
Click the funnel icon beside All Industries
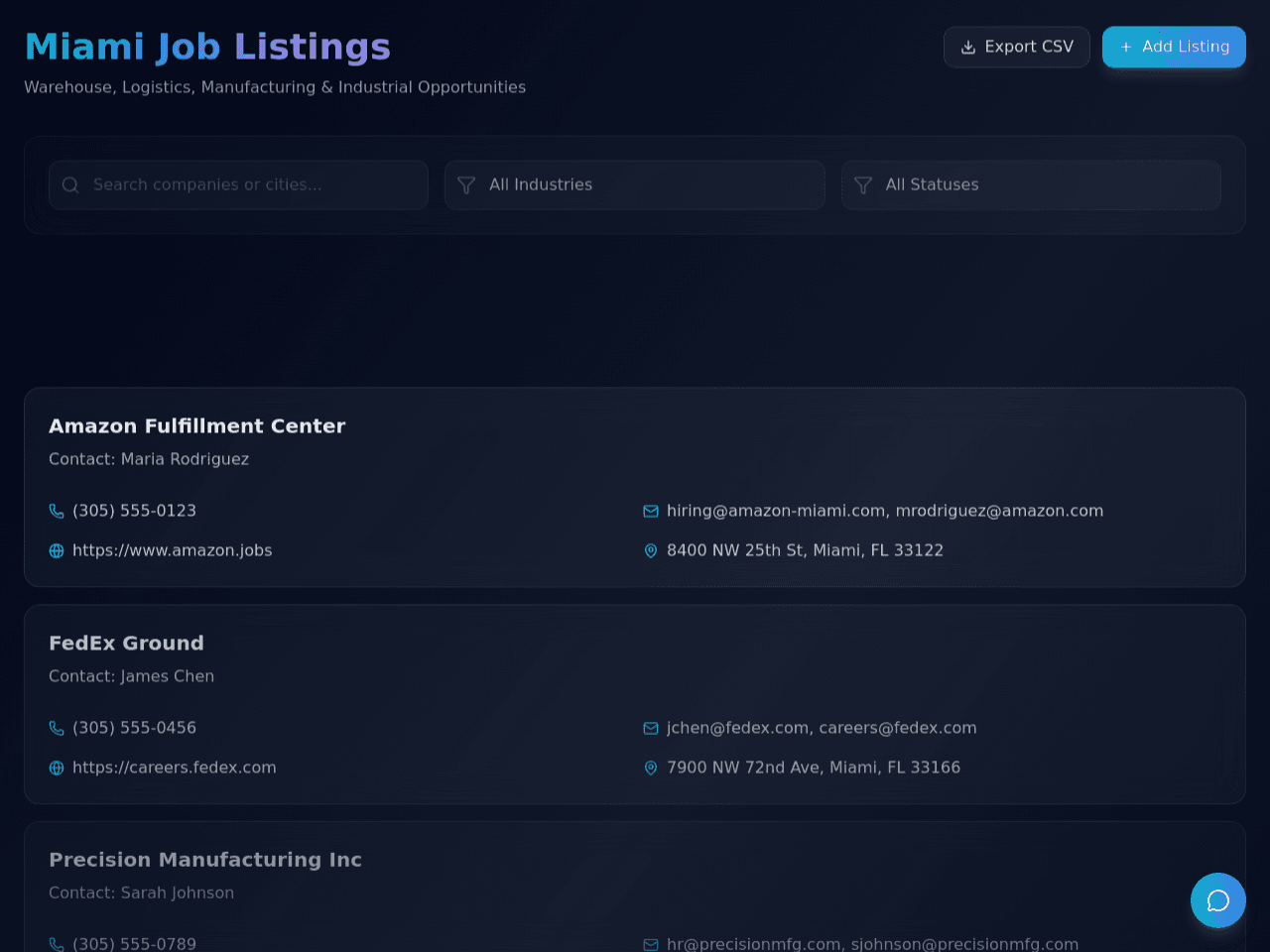(x=466, y=184)
